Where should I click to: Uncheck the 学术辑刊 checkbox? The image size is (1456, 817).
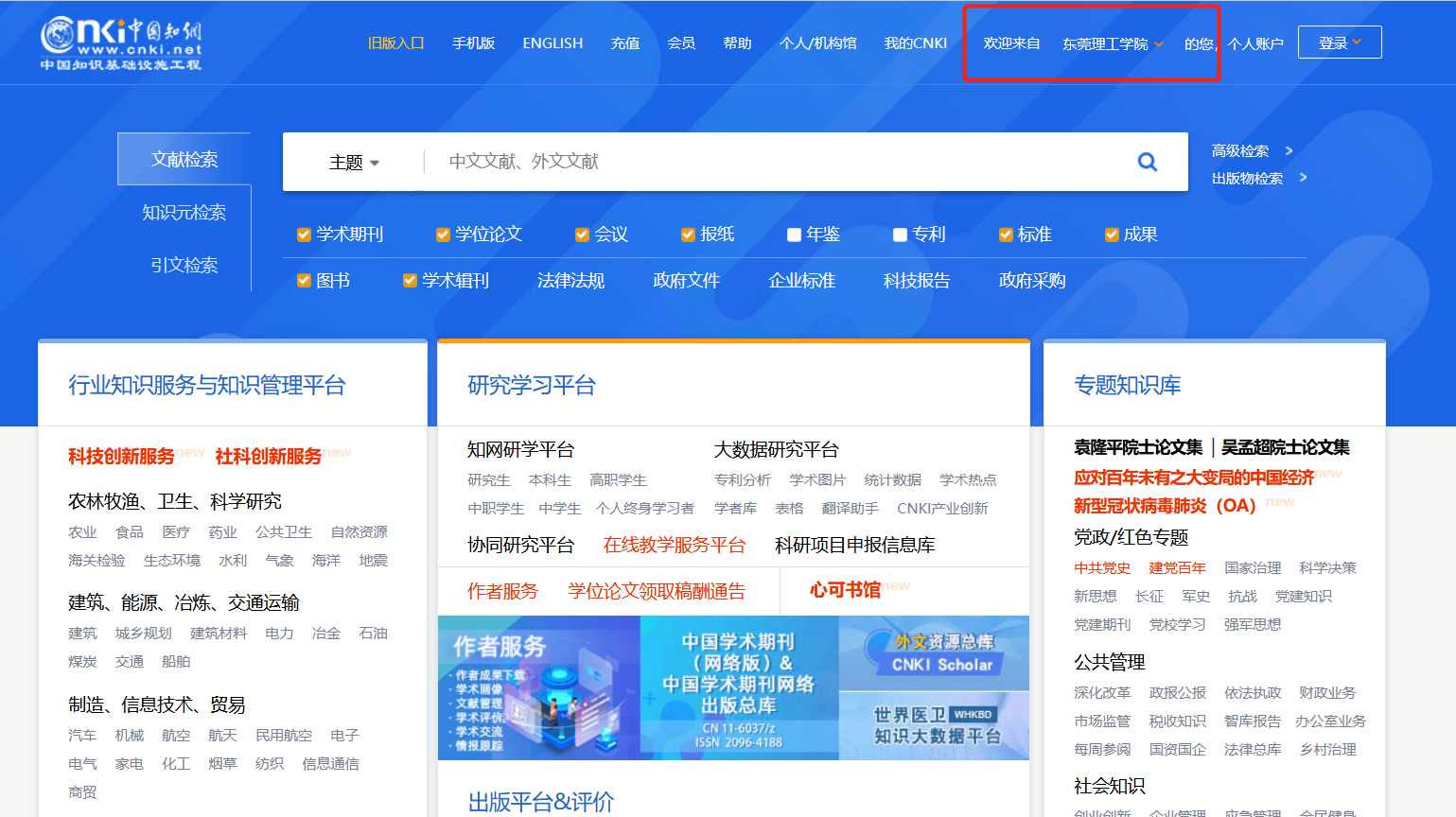tap(410, 280)
